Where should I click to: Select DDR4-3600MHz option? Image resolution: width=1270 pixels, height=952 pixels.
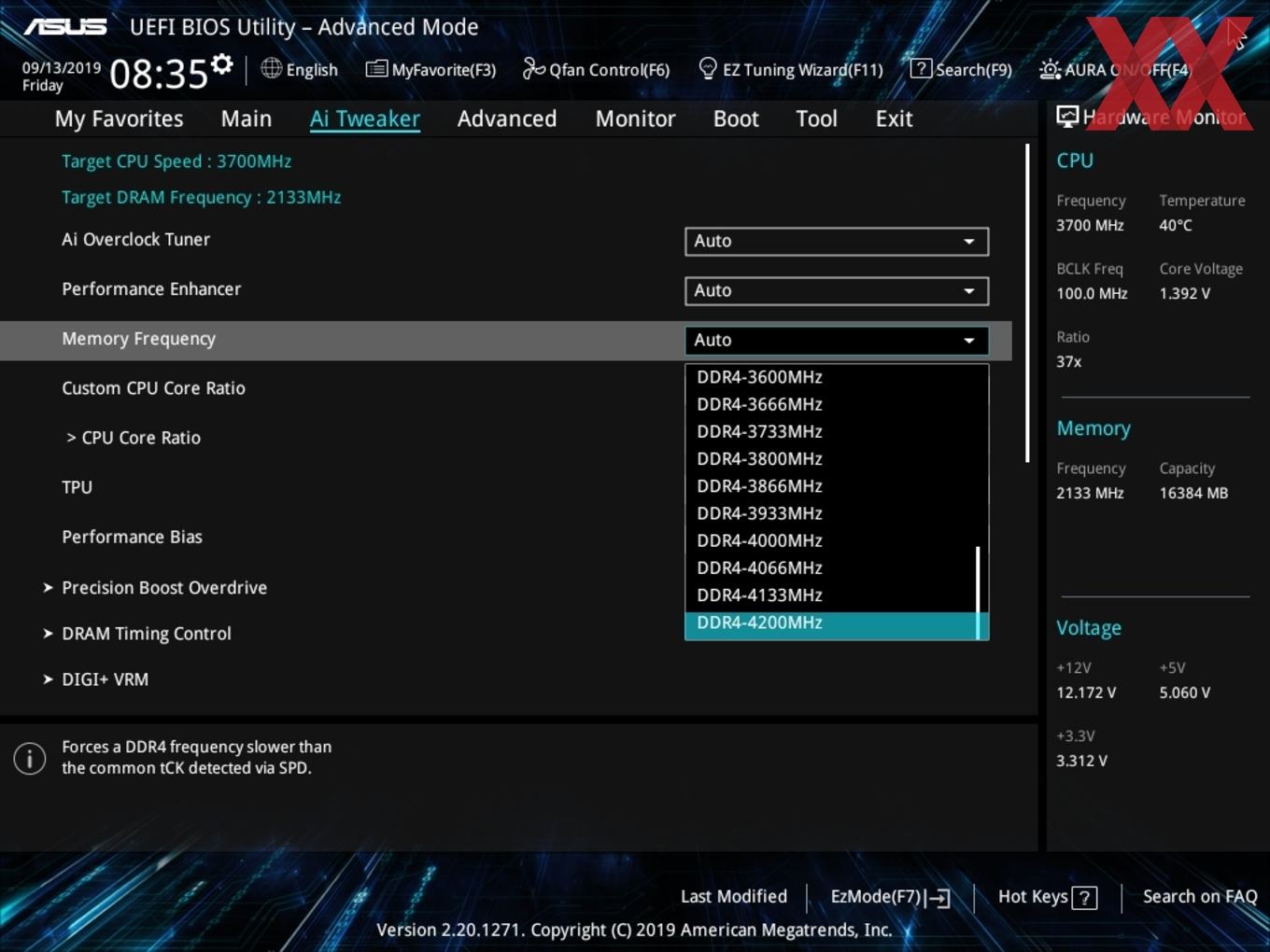click(829, 377)
